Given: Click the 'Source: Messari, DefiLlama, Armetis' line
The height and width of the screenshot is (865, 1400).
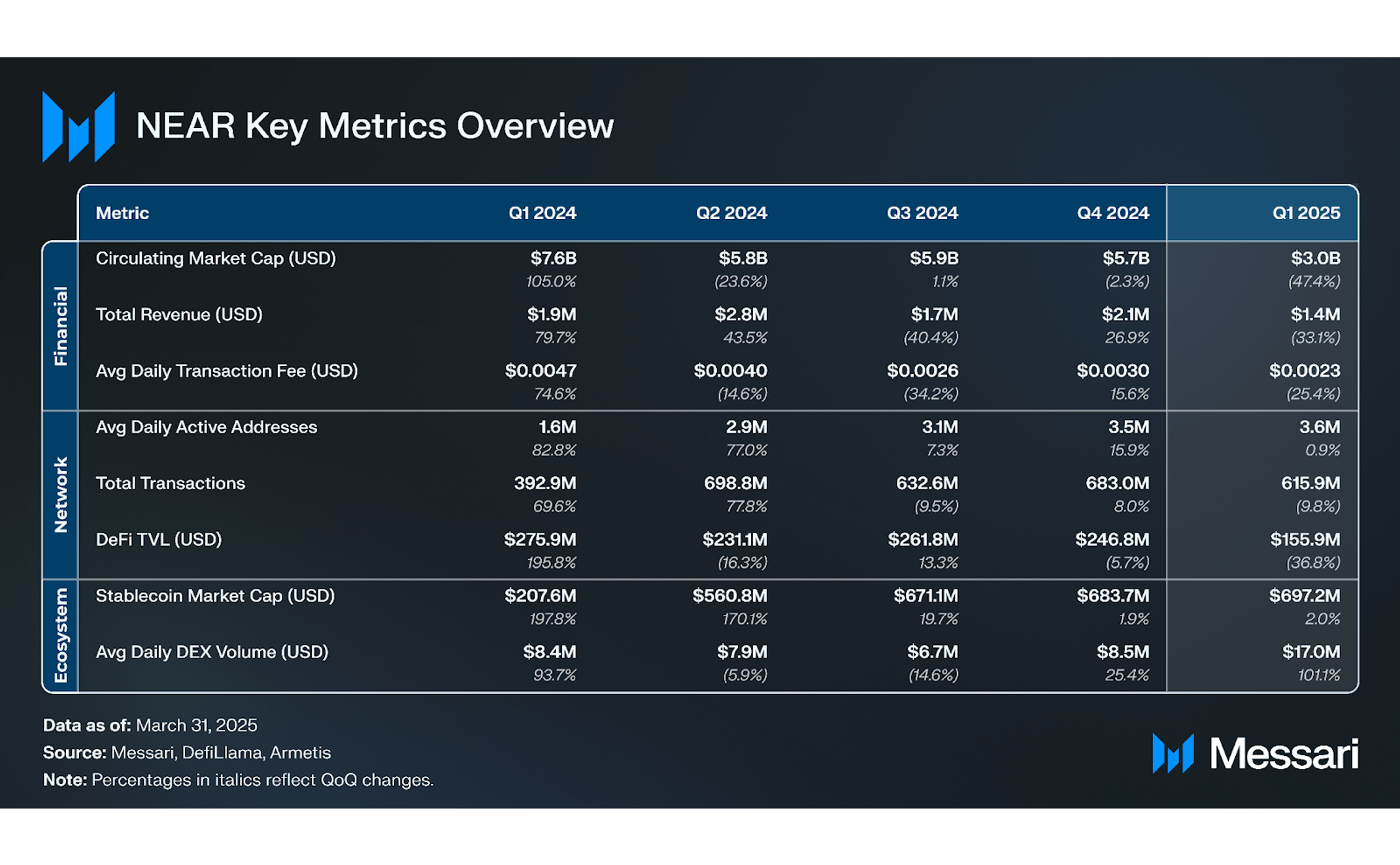Looking at the screenshot, I should (187, 753).
